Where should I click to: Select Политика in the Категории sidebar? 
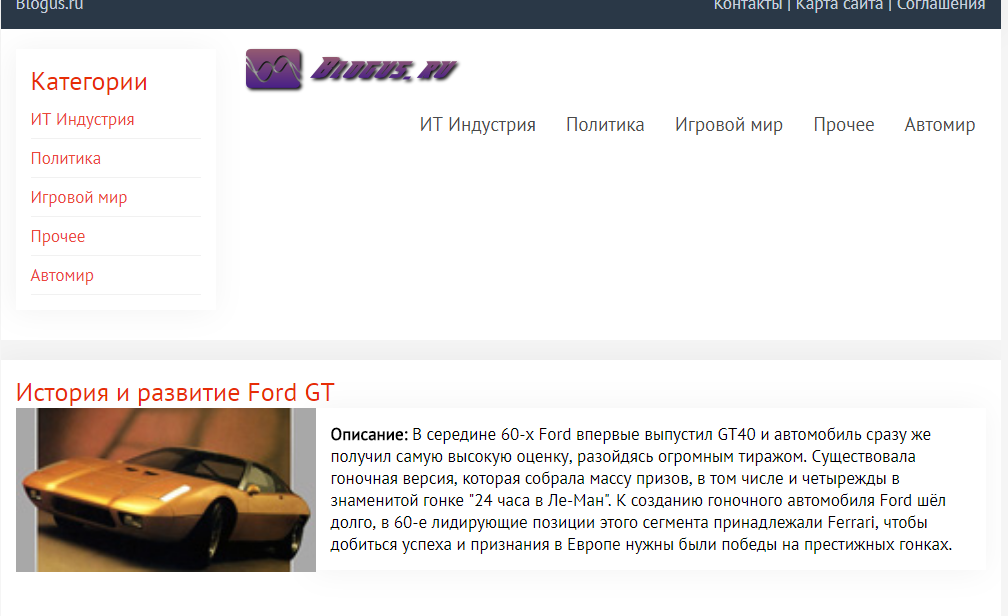point(66,158)
